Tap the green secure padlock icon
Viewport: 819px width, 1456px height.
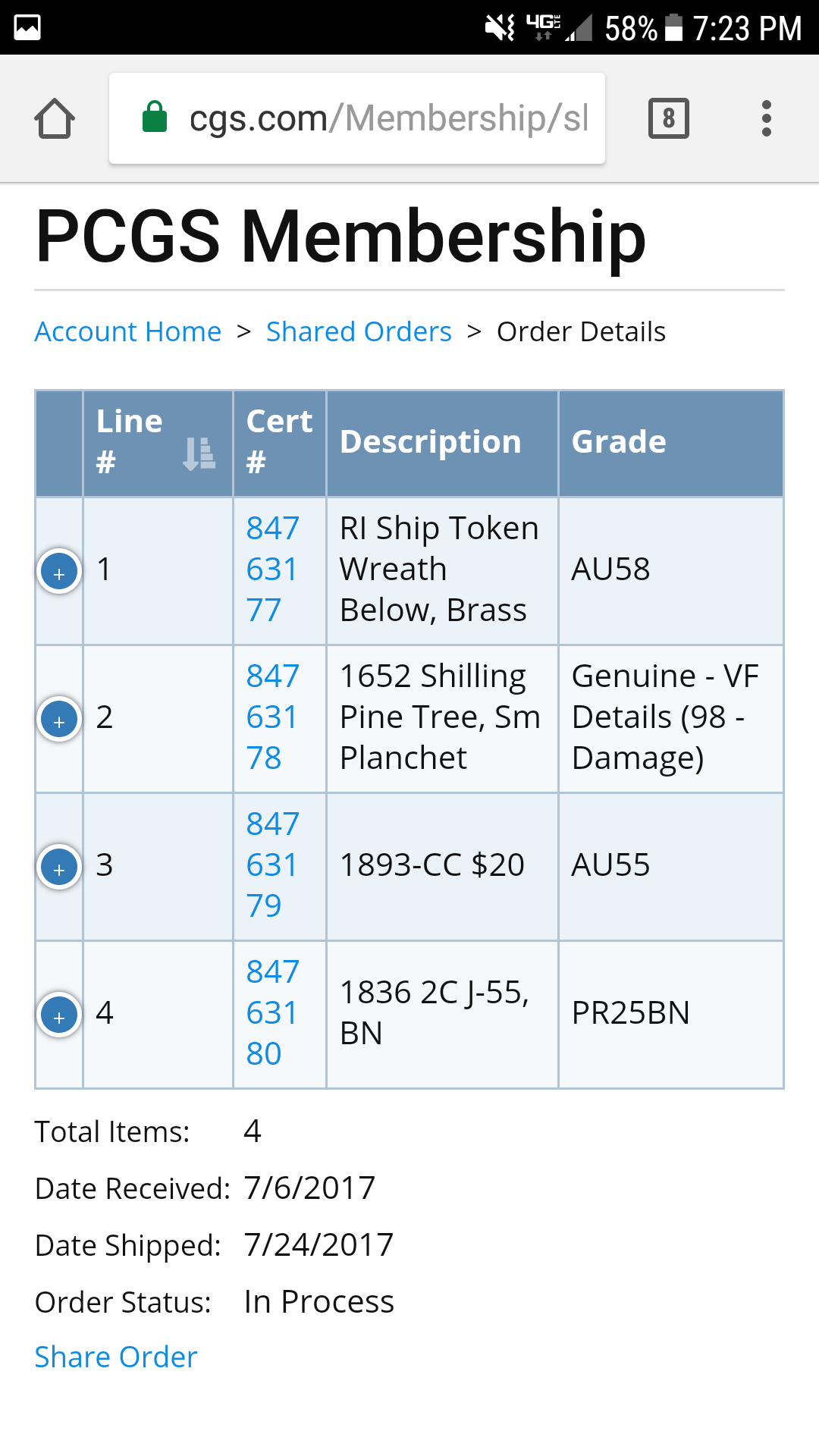pos(155,117)
